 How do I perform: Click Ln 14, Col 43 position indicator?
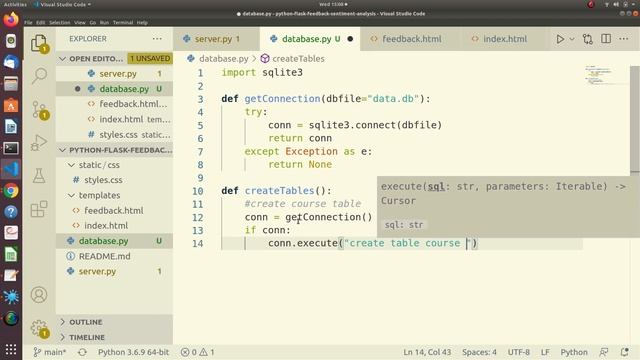click(427, 352)
